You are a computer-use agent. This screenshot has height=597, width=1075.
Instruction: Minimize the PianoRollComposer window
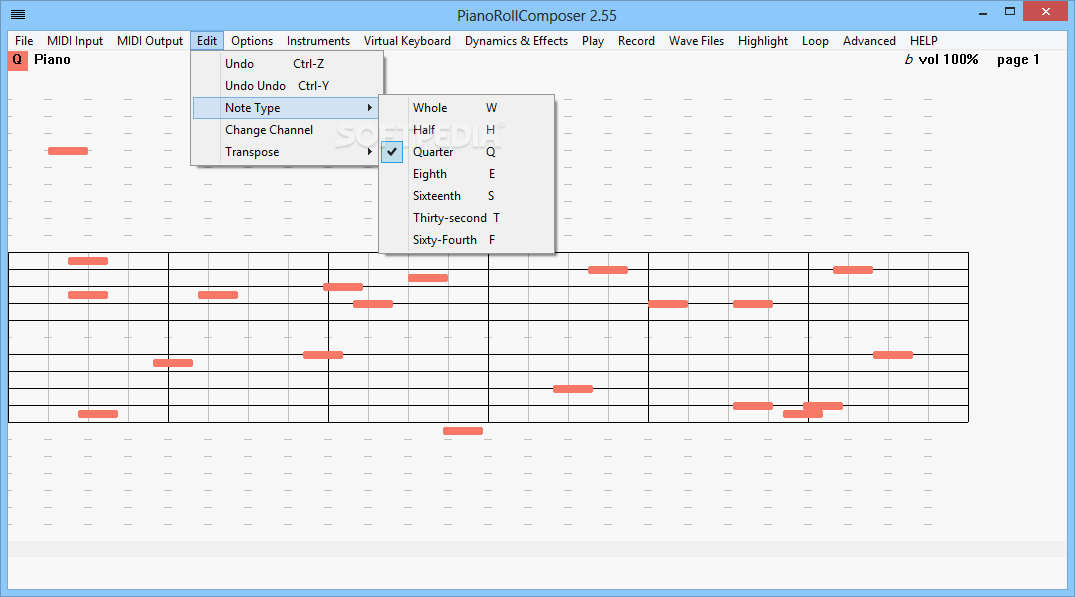pos(983,12)
